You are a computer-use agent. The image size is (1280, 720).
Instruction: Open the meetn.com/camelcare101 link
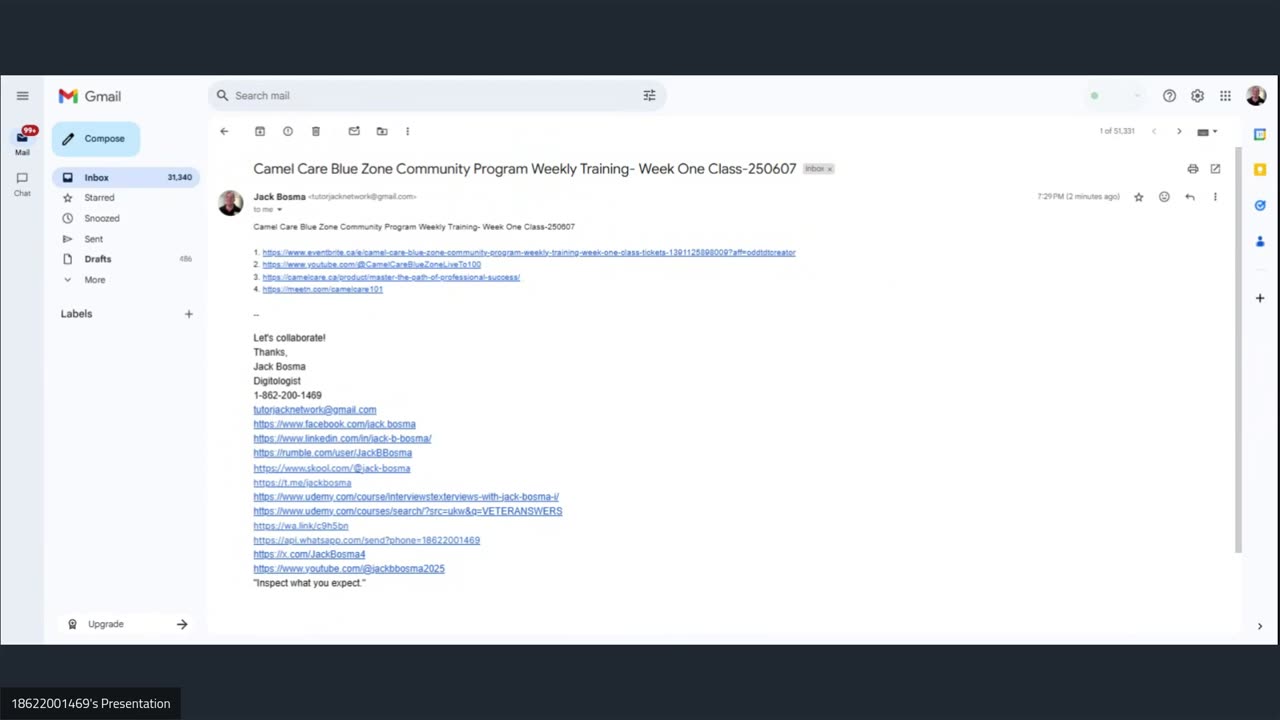point(323,289)
